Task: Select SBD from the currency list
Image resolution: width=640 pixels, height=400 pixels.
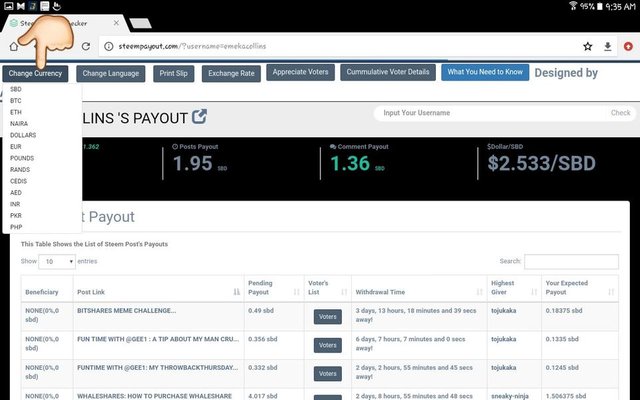Action: 16,89
